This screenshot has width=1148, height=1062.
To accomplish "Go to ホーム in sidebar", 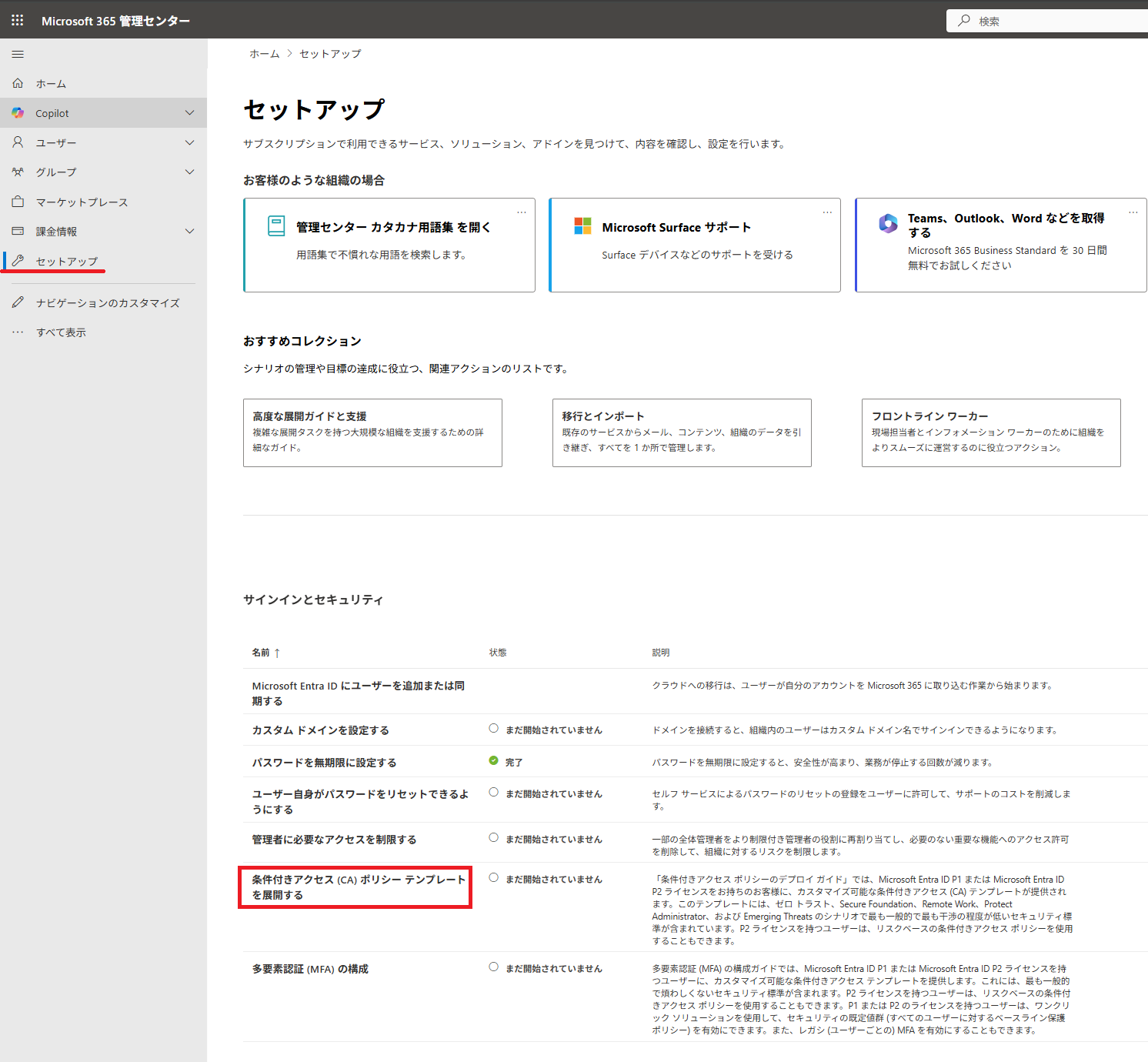I will tap(103, 83).
